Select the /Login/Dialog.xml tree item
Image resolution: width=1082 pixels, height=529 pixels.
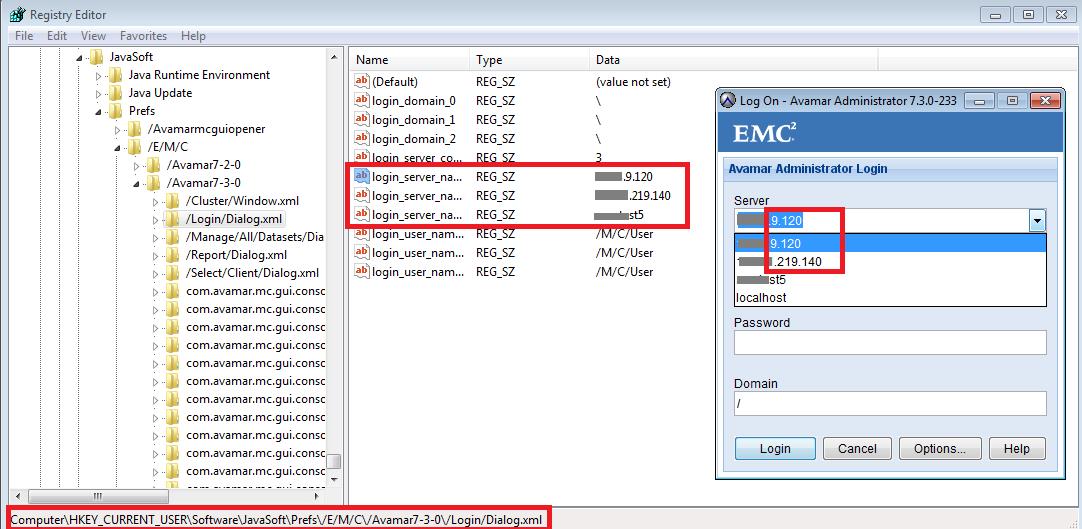tap(234, 219)
